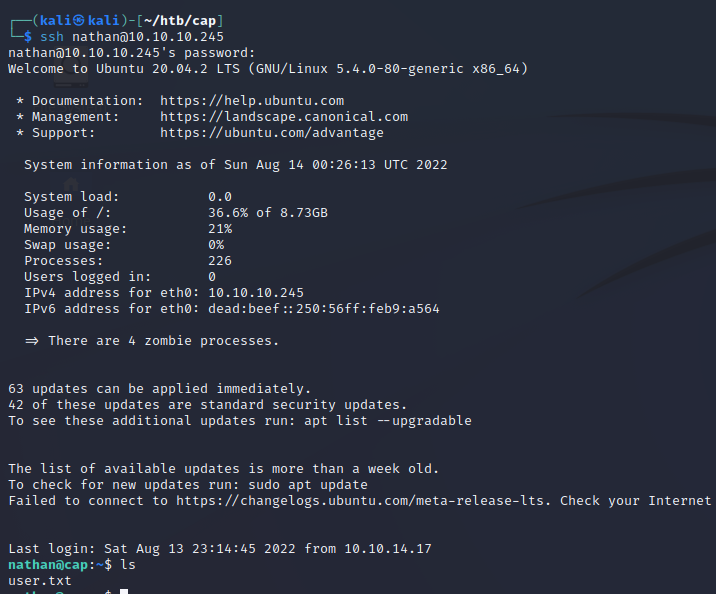Screen dimensions: 716x594
Task: Open the changelogs.ubuntu.com meta-release-lts URL
Action: [x=359, y=501]
